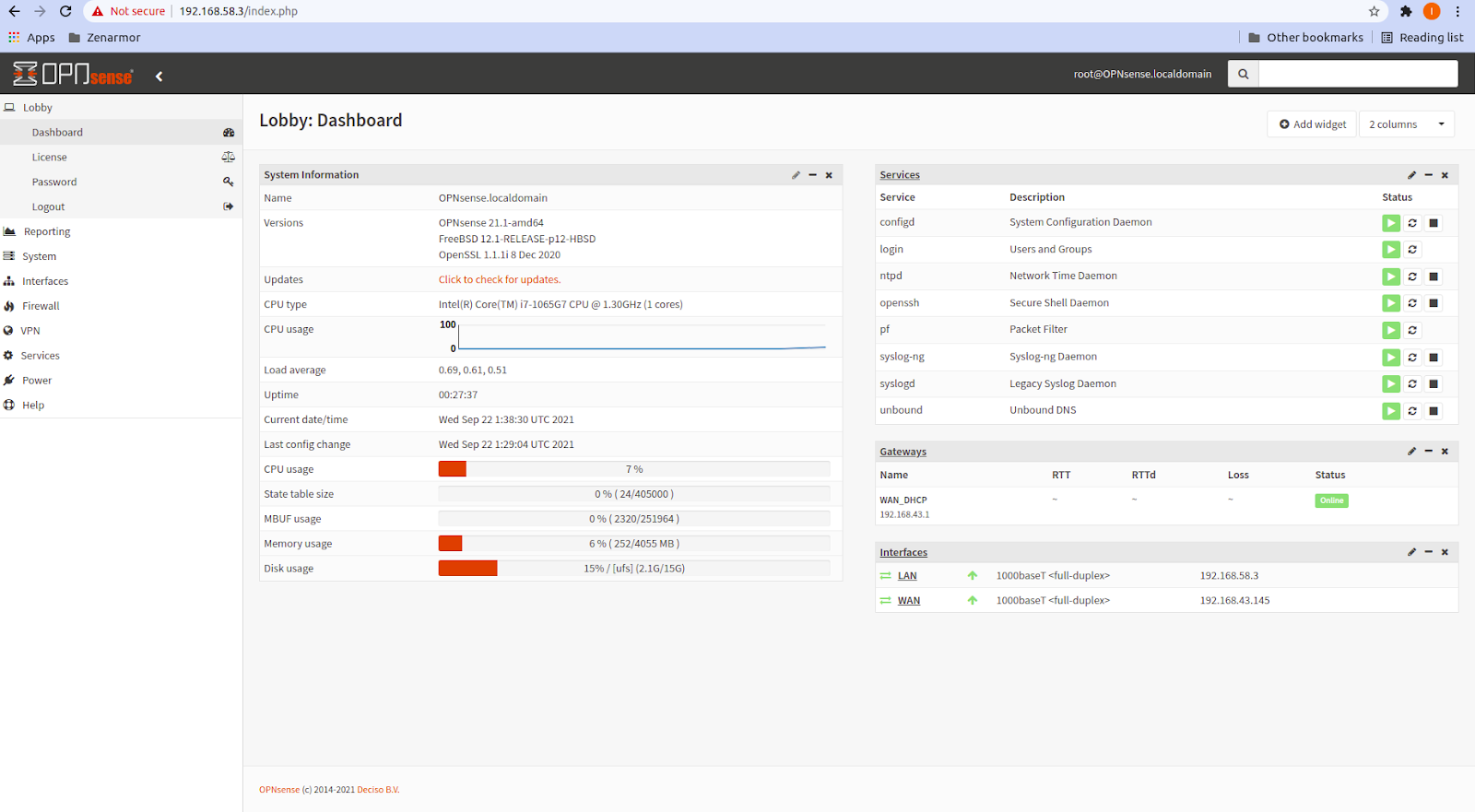
Task: Open the 2 columns dropdown
Action: point(1407,124)
